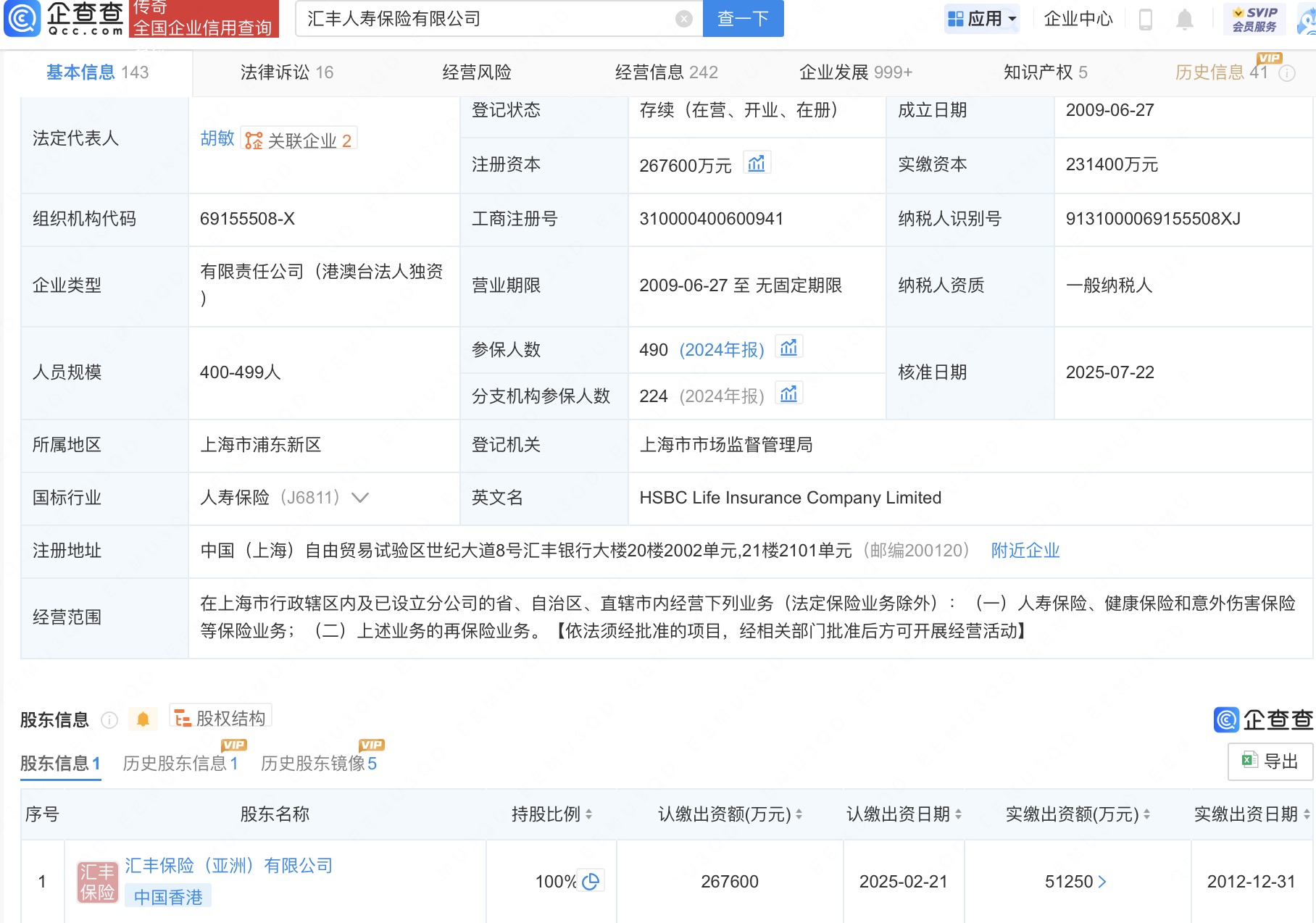
Task: Select English name HSBC Life Insurance Company Limited
Action: click(x=790, y=498)
